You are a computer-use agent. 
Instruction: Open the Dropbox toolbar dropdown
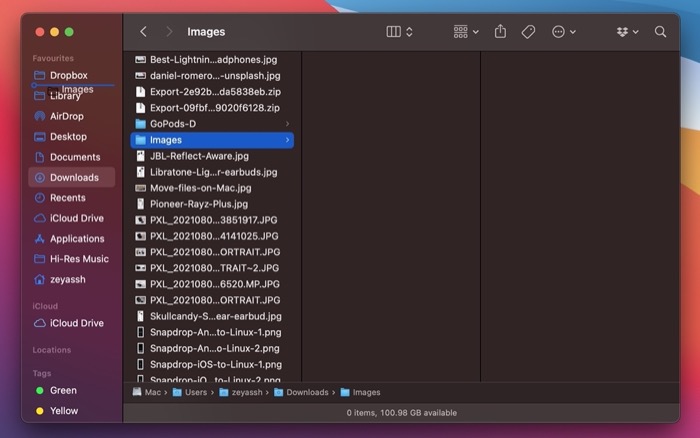point(628,32)
